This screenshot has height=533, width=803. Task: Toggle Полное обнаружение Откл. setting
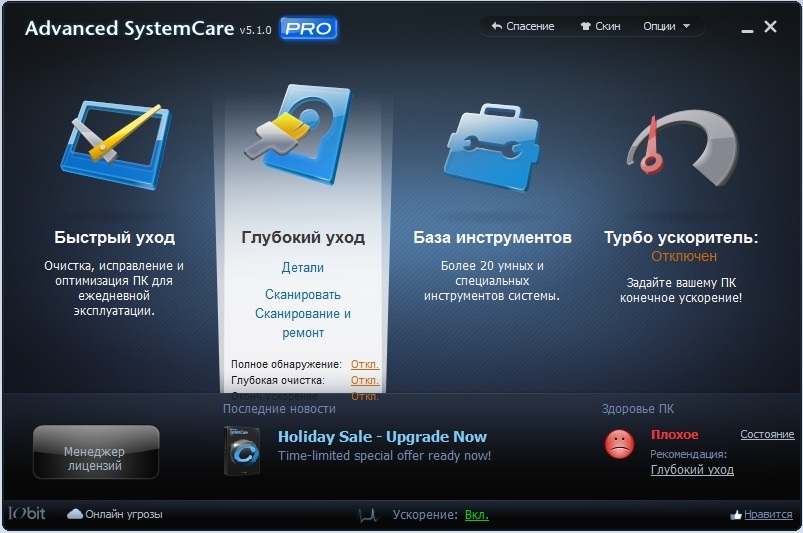[365, 364]
